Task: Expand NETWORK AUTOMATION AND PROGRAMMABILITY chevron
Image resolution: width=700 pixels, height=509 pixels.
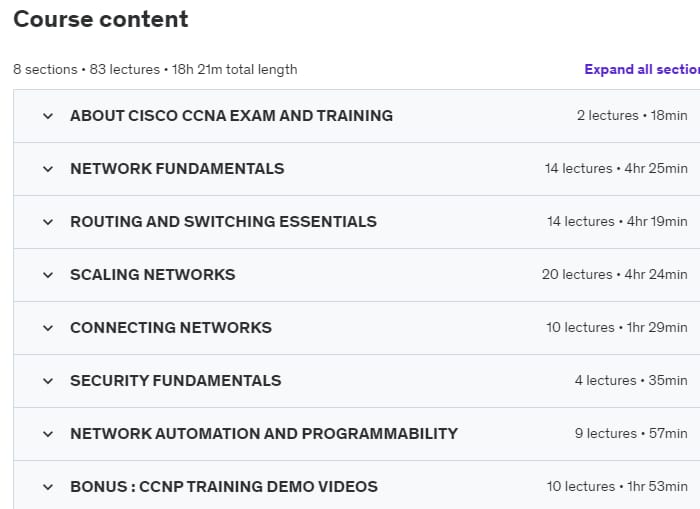Action: tap(48, 434)
